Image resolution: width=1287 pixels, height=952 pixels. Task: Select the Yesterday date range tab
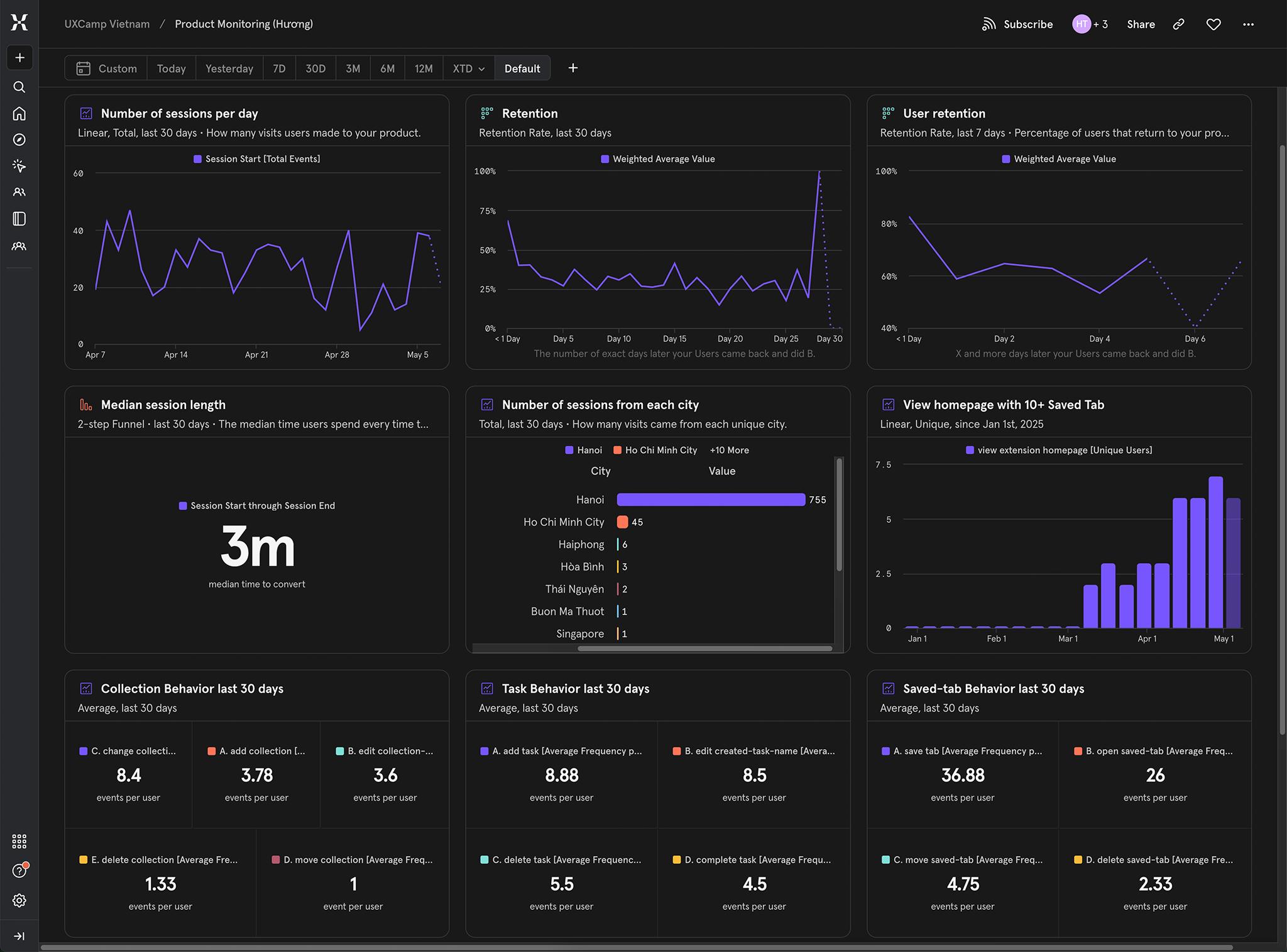click(229, 68)
